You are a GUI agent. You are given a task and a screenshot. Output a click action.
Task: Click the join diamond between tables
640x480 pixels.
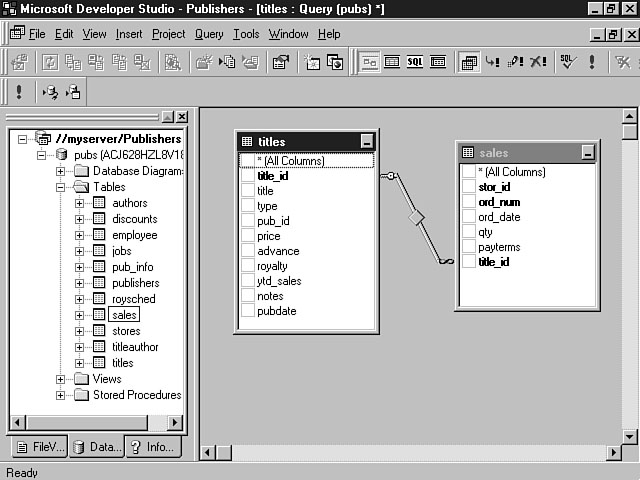(x=417, y=217)
